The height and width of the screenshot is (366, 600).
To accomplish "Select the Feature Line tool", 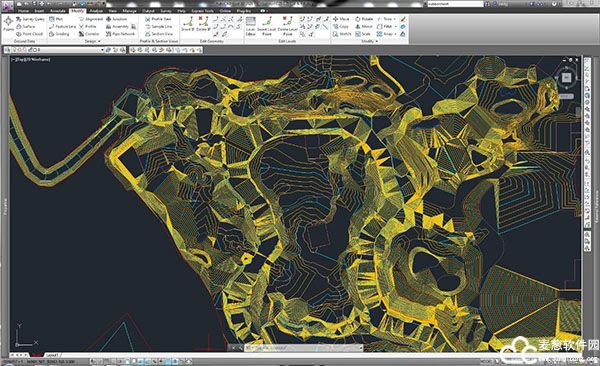I will tap(62, 26).
